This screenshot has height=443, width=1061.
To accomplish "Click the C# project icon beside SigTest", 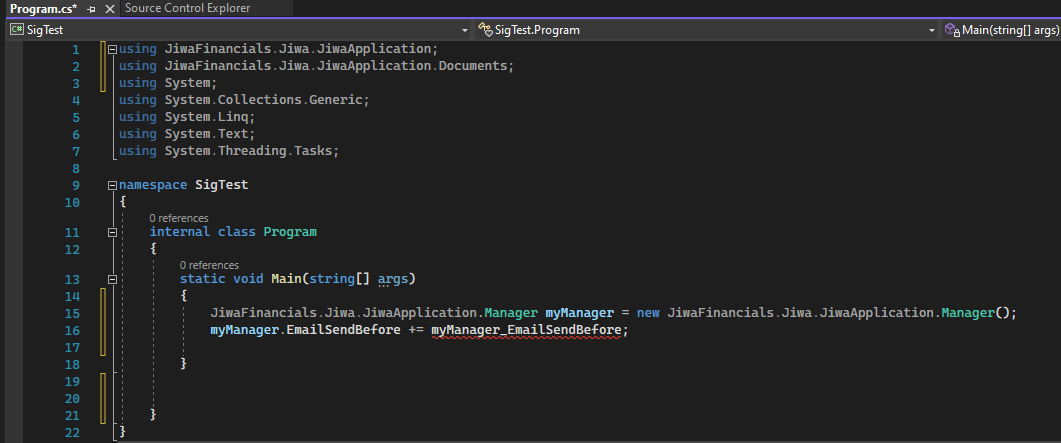I will tap(17, 30).
